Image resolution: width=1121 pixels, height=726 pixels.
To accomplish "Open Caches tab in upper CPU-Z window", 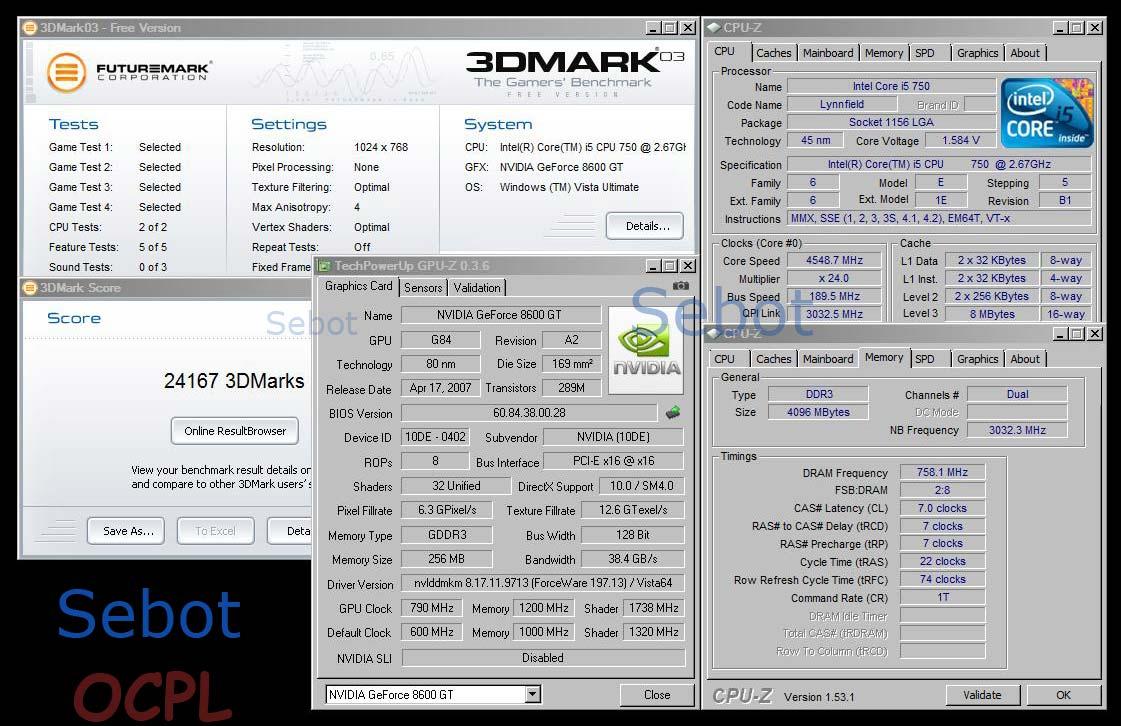I will tap(774, 53).
